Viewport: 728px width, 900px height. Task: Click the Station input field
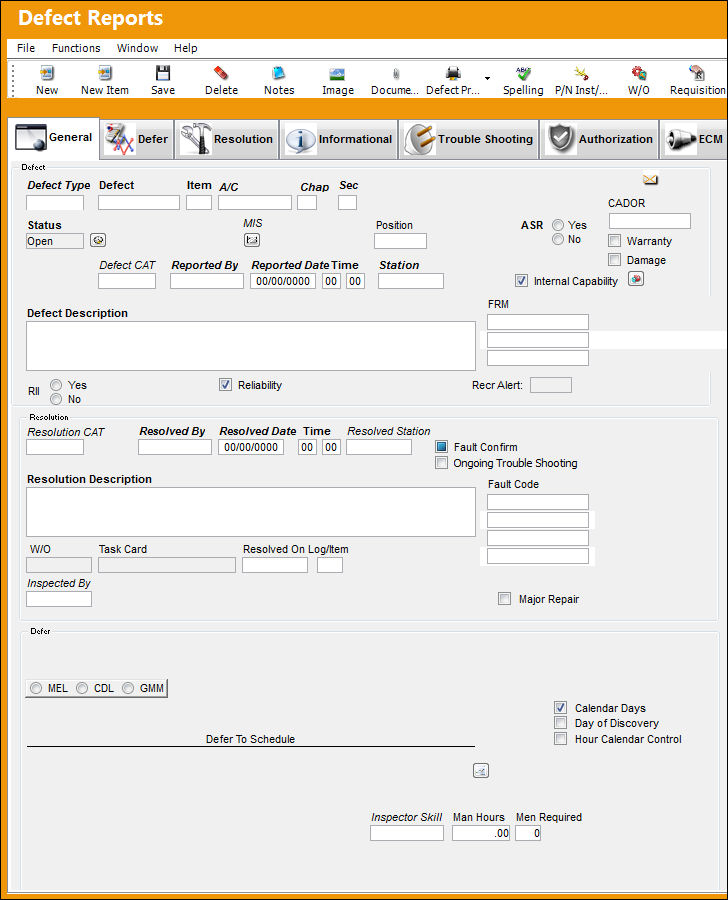pyautogui.click(x=411, y=281)
